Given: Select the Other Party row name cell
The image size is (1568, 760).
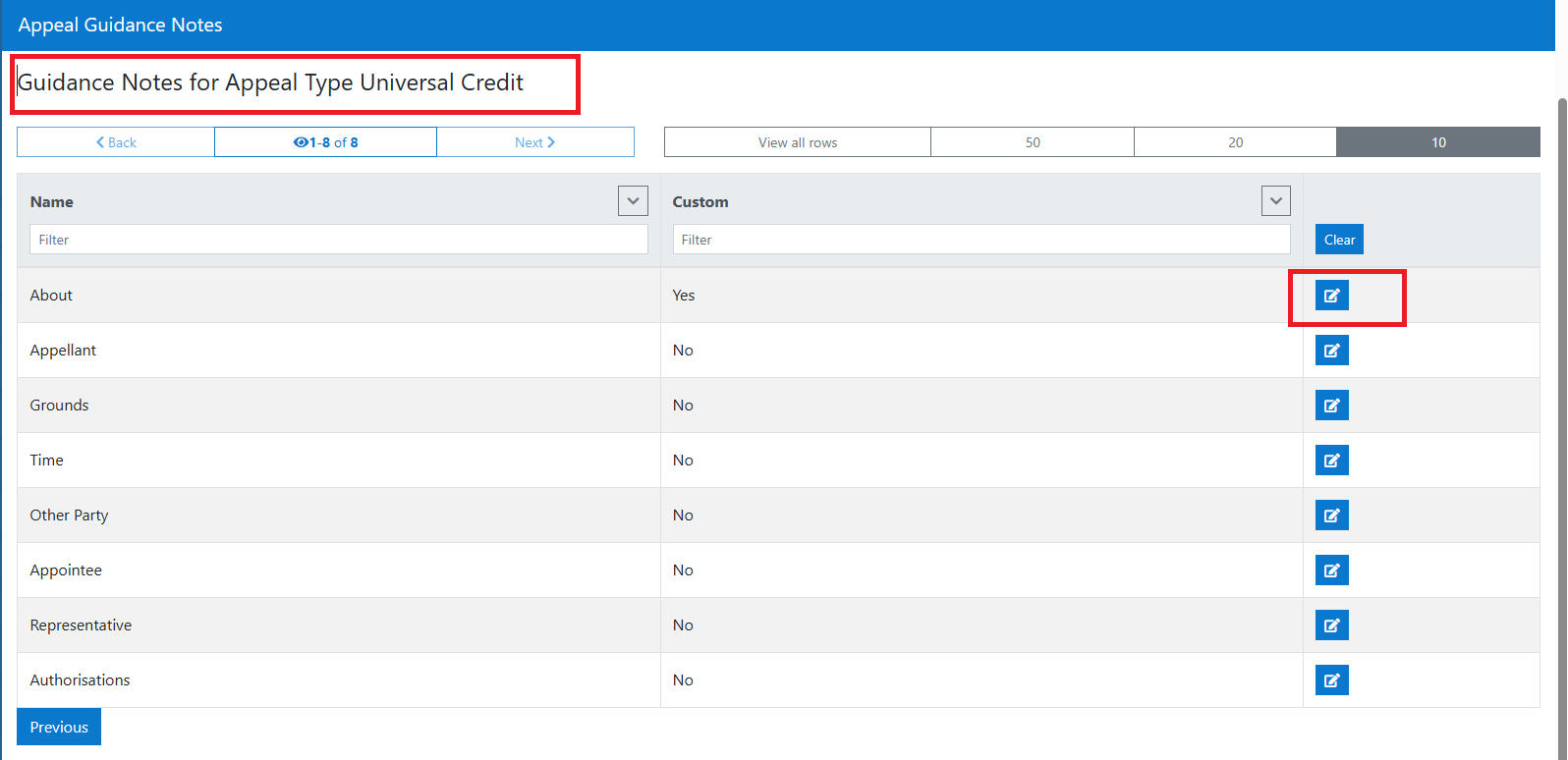Looking at the screenshot, I should tap(339, 516).
